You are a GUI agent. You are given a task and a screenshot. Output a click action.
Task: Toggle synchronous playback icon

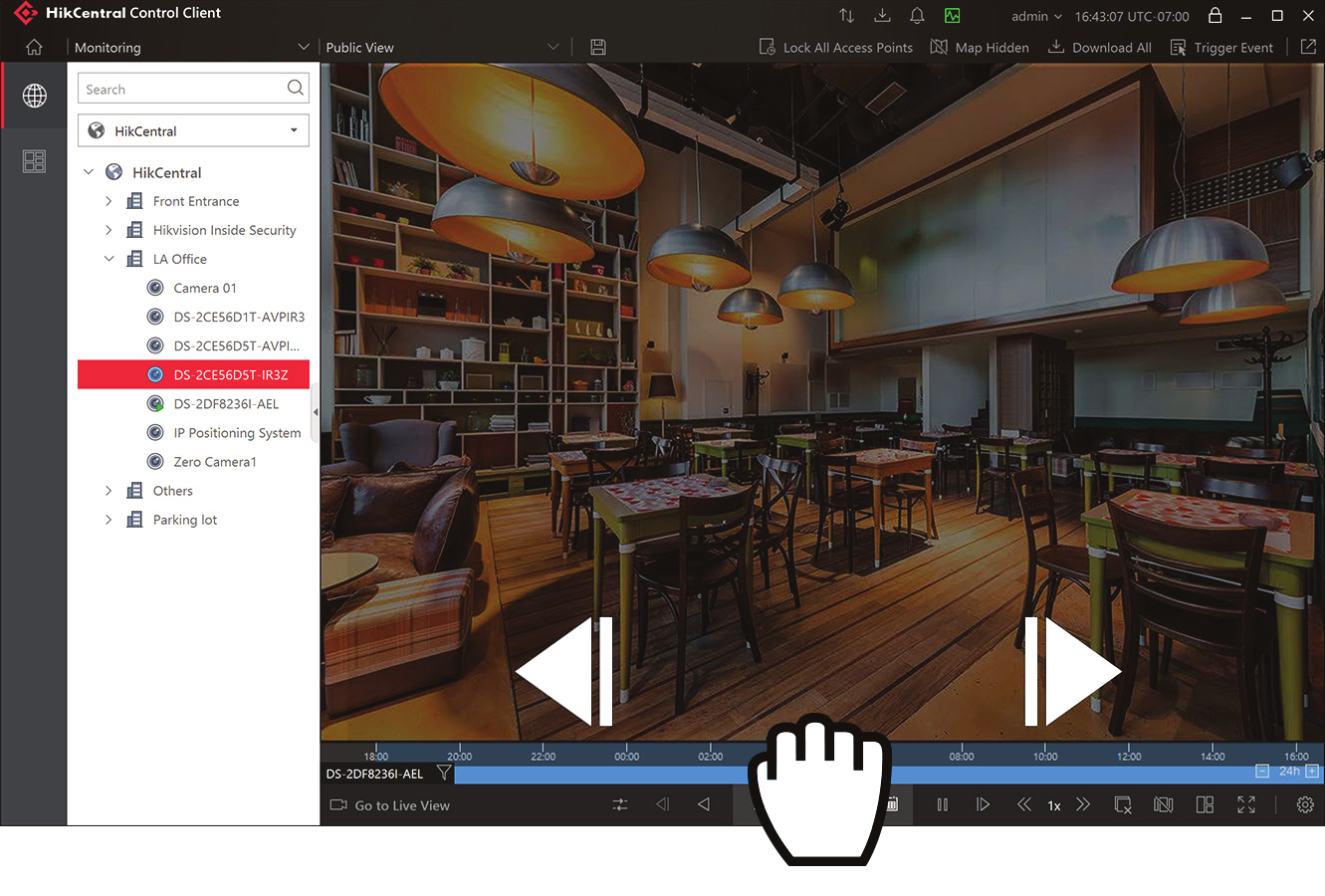click(1163, 804)
